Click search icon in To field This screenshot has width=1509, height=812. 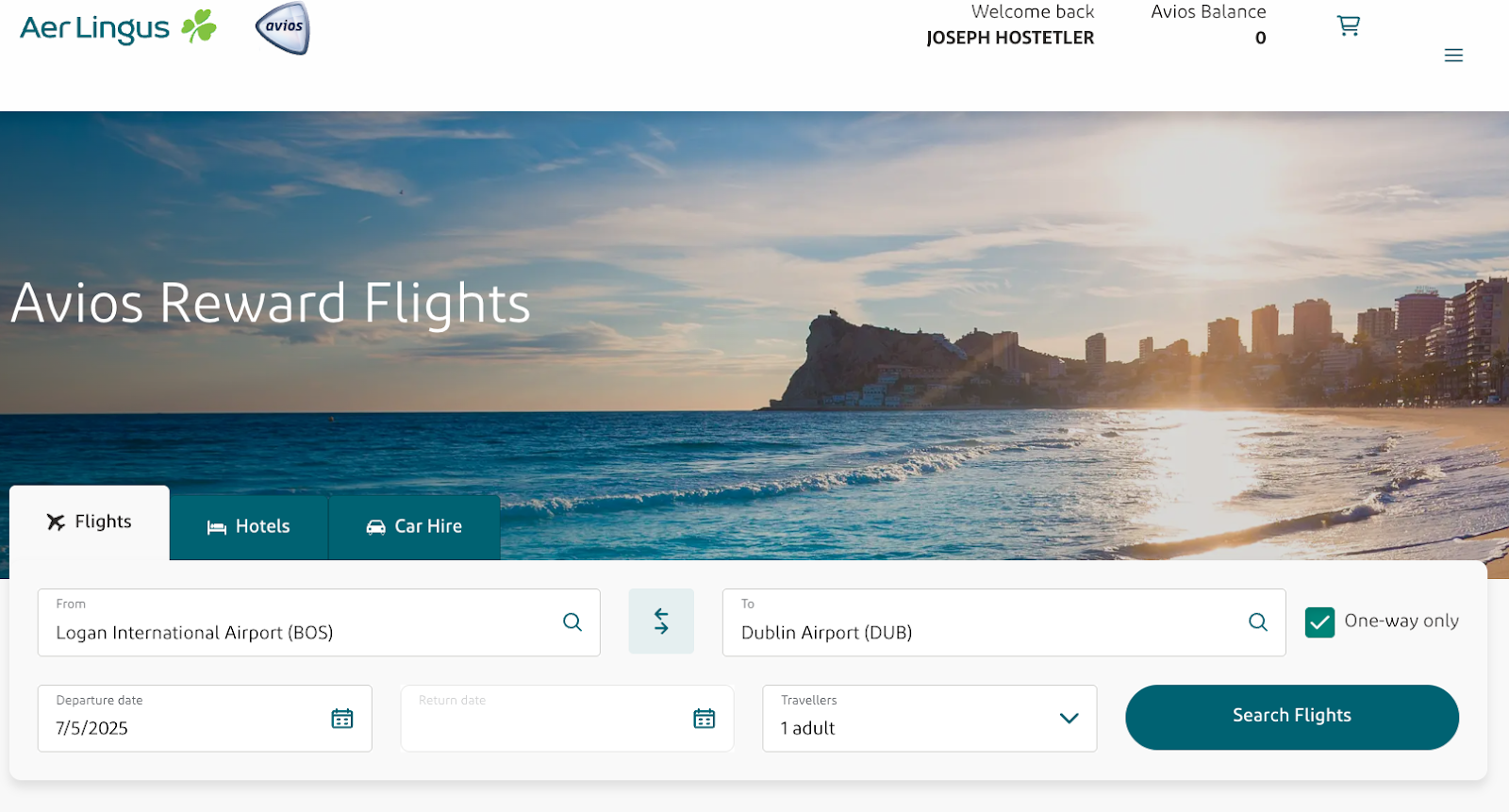click(1258, 622)
